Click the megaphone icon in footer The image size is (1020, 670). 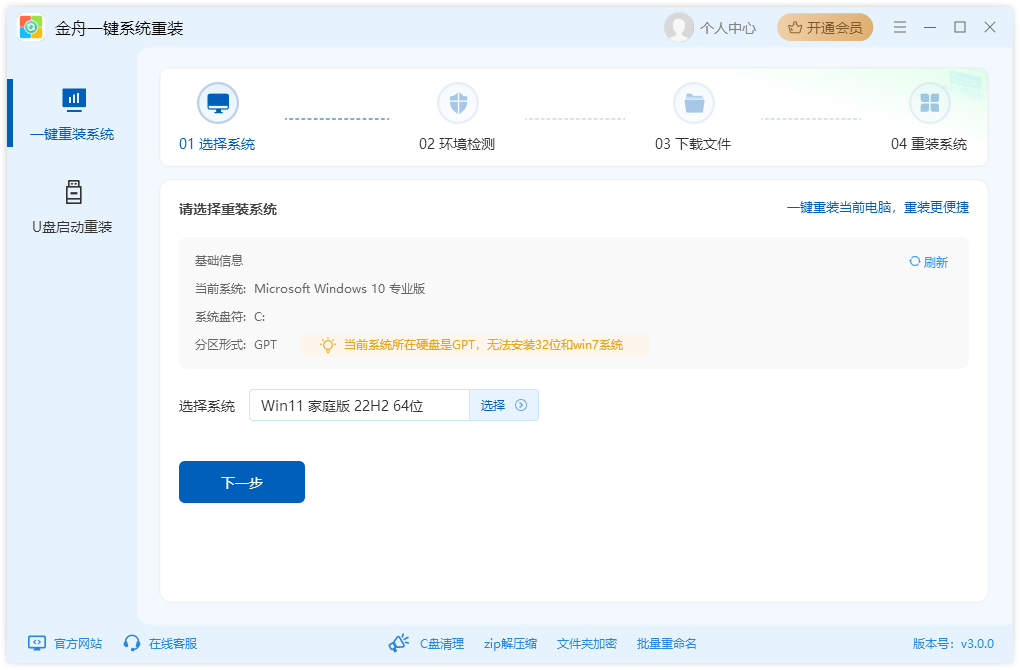click(399, 643)
